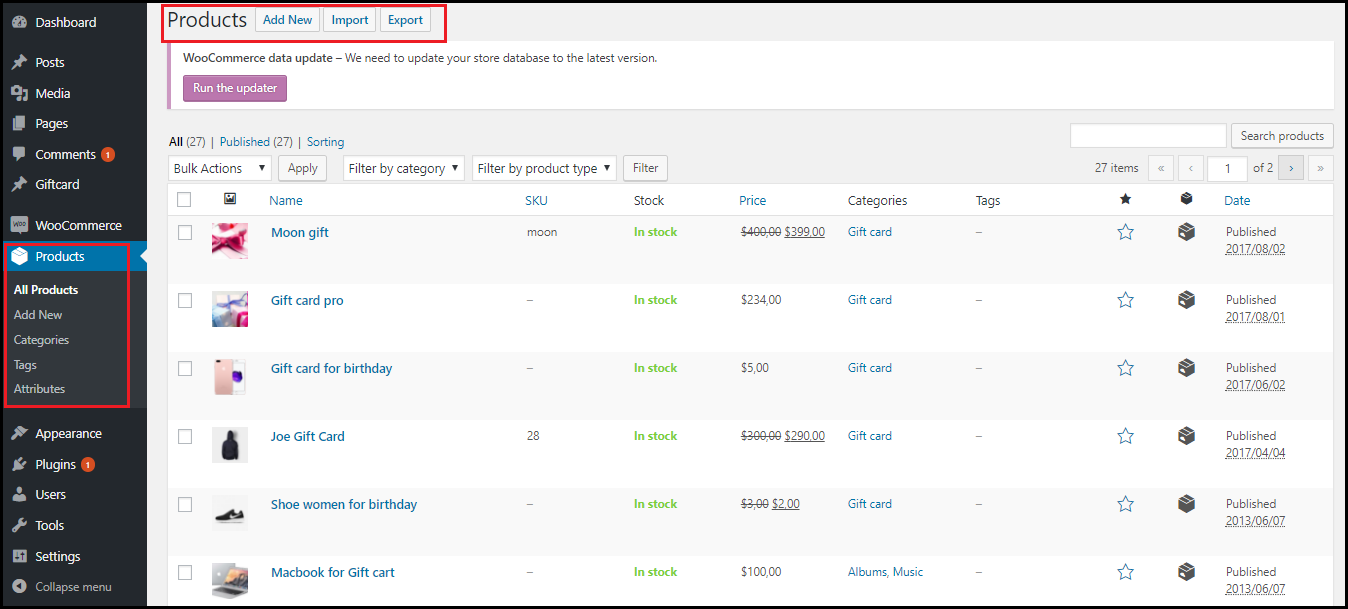Open Filter by product type dropdown
1348x609 pixels.
(544, 168)
